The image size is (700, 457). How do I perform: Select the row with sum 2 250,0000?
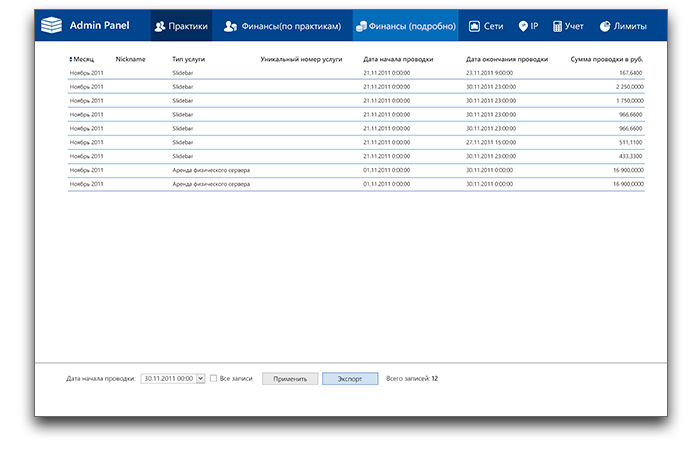point(355,87)
